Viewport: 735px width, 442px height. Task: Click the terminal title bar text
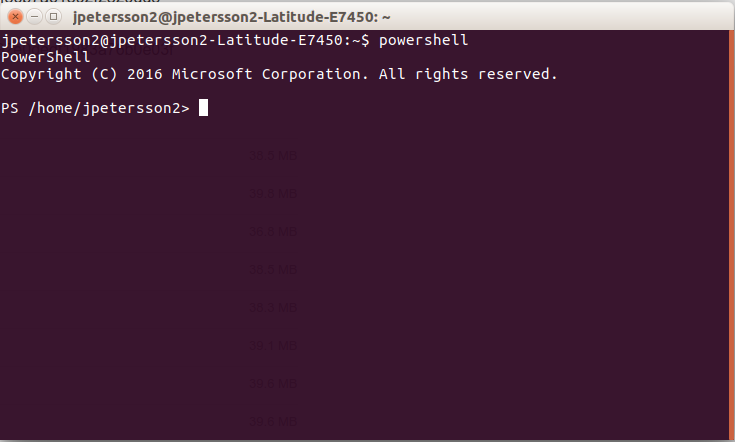click(x=232, y=17)
